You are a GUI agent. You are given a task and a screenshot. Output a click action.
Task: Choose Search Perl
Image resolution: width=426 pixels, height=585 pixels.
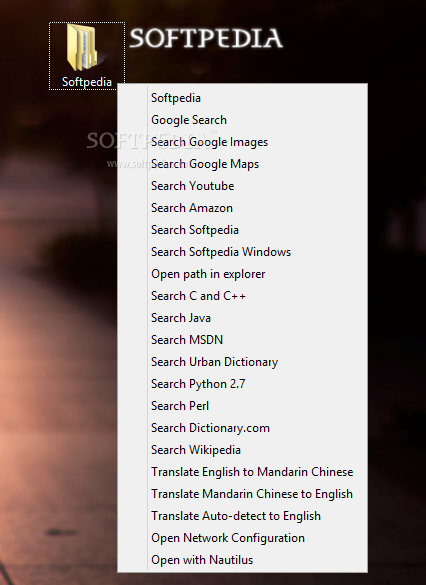pos(242,406)
